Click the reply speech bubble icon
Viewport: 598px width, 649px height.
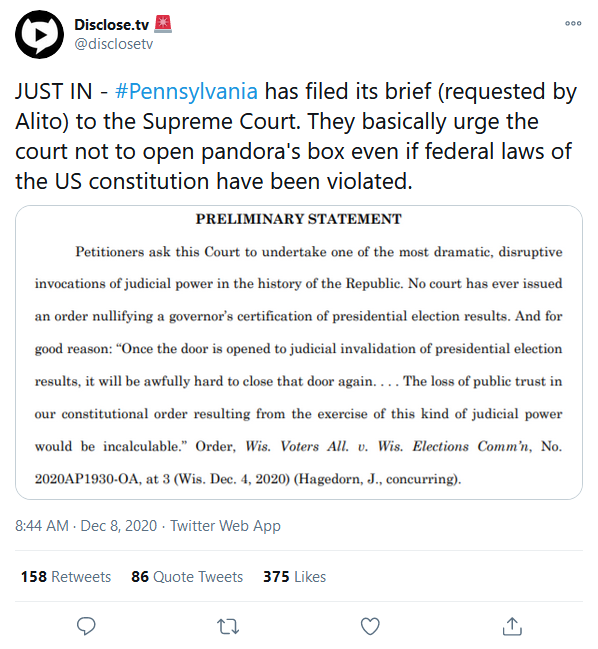[x=86, y=626]
